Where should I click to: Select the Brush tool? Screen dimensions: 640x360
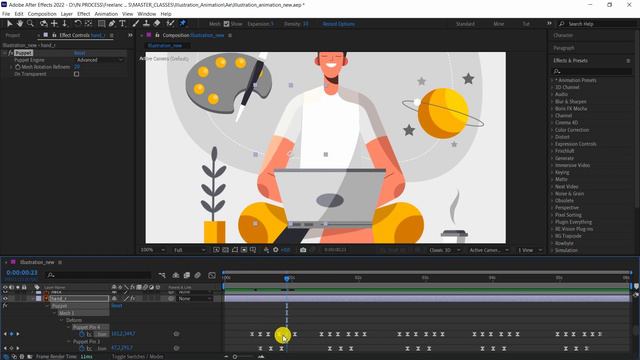(x=136, y=24)
